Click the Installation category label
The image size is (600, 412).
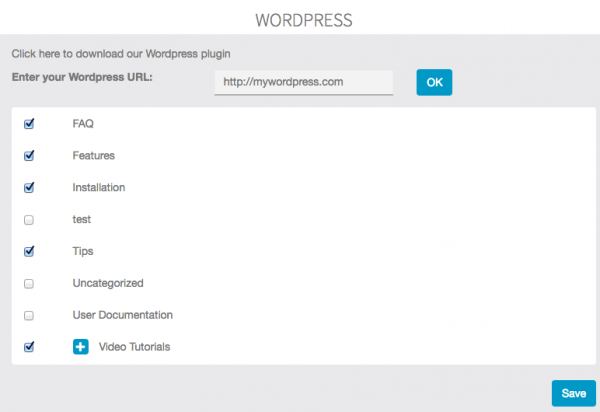click(98, 187)
